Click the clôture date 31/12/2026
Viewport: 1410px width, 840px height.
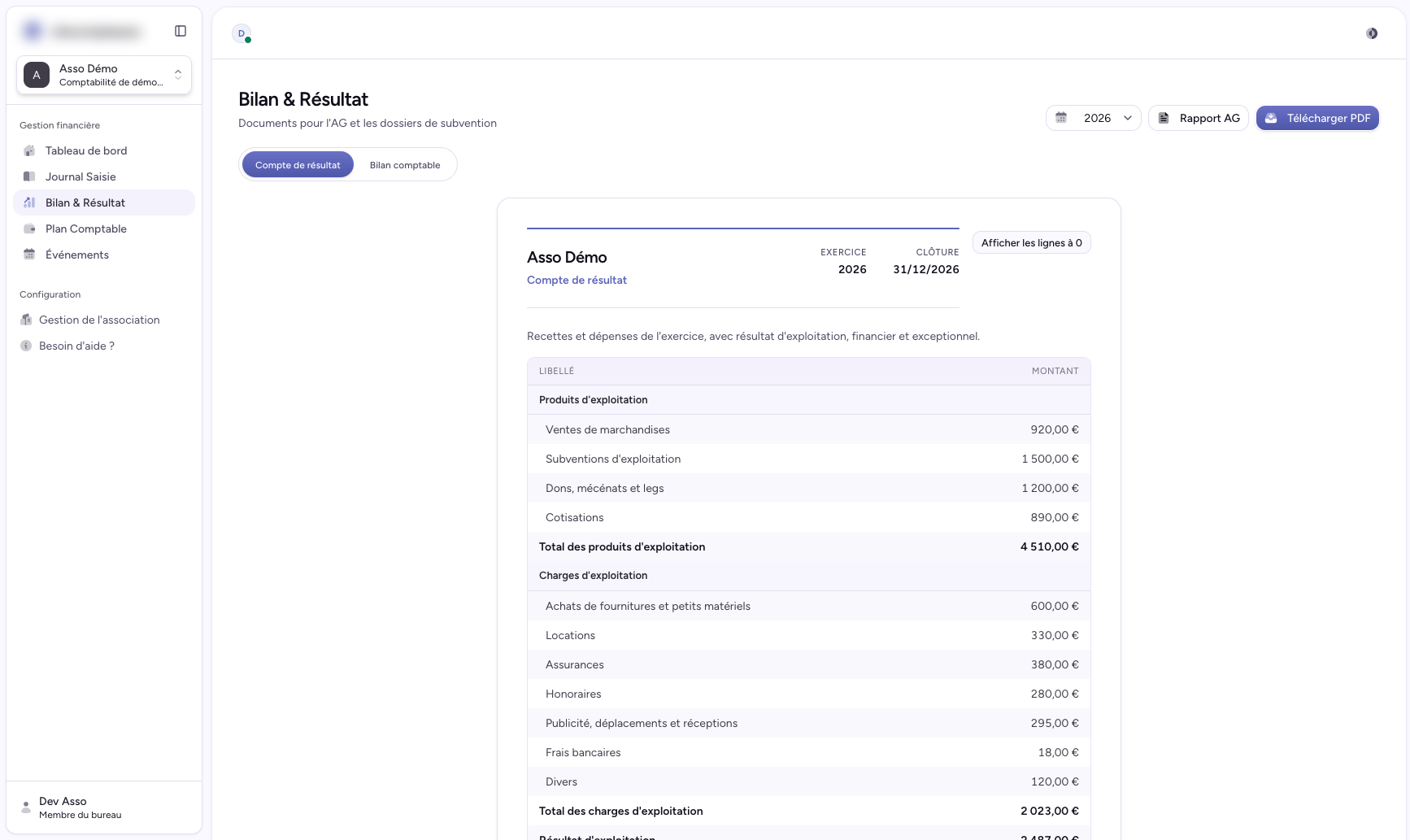pos(925,269)
